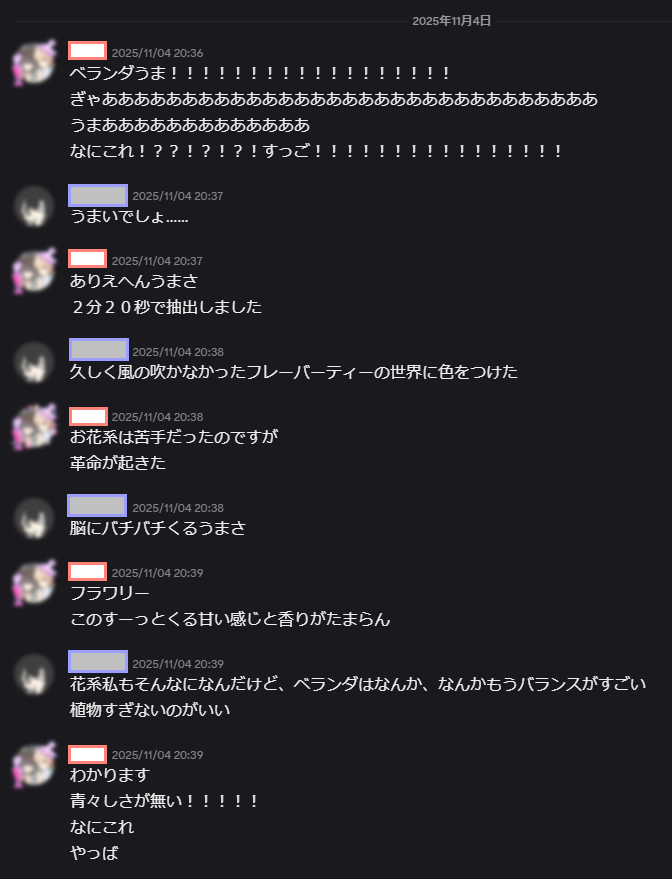The image size is (672, 879).
Task: Click the timestamp 2025/11/04 20:36
Action: (157, 53)
